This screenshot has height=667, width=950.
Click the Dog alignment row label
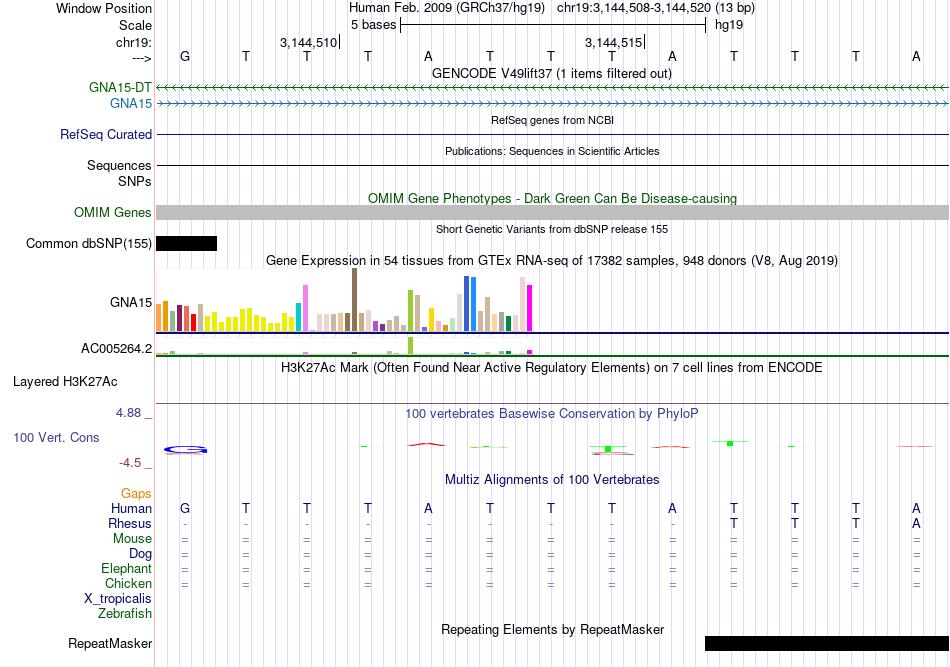click(140, 554)
